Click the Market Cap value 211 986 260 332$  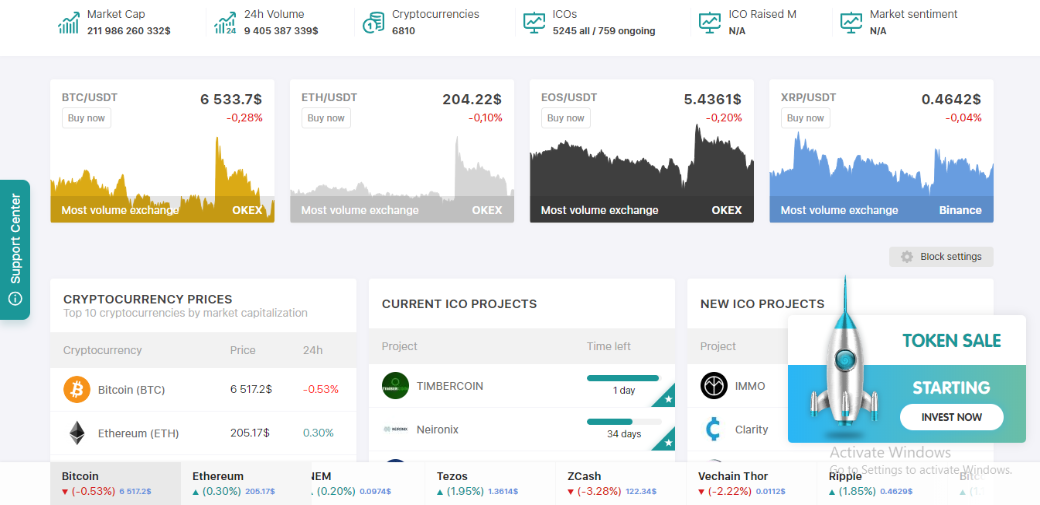pos(129,31)
